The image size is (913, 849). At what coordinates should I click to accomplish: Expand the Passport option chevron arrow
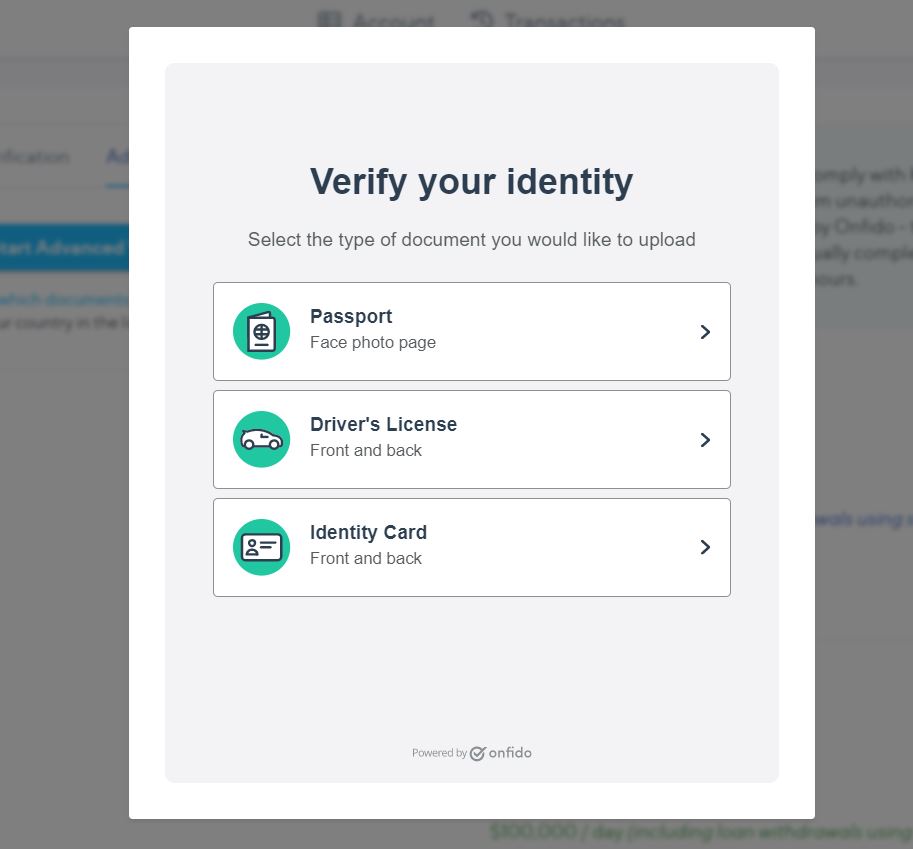(x=705, y=332)
